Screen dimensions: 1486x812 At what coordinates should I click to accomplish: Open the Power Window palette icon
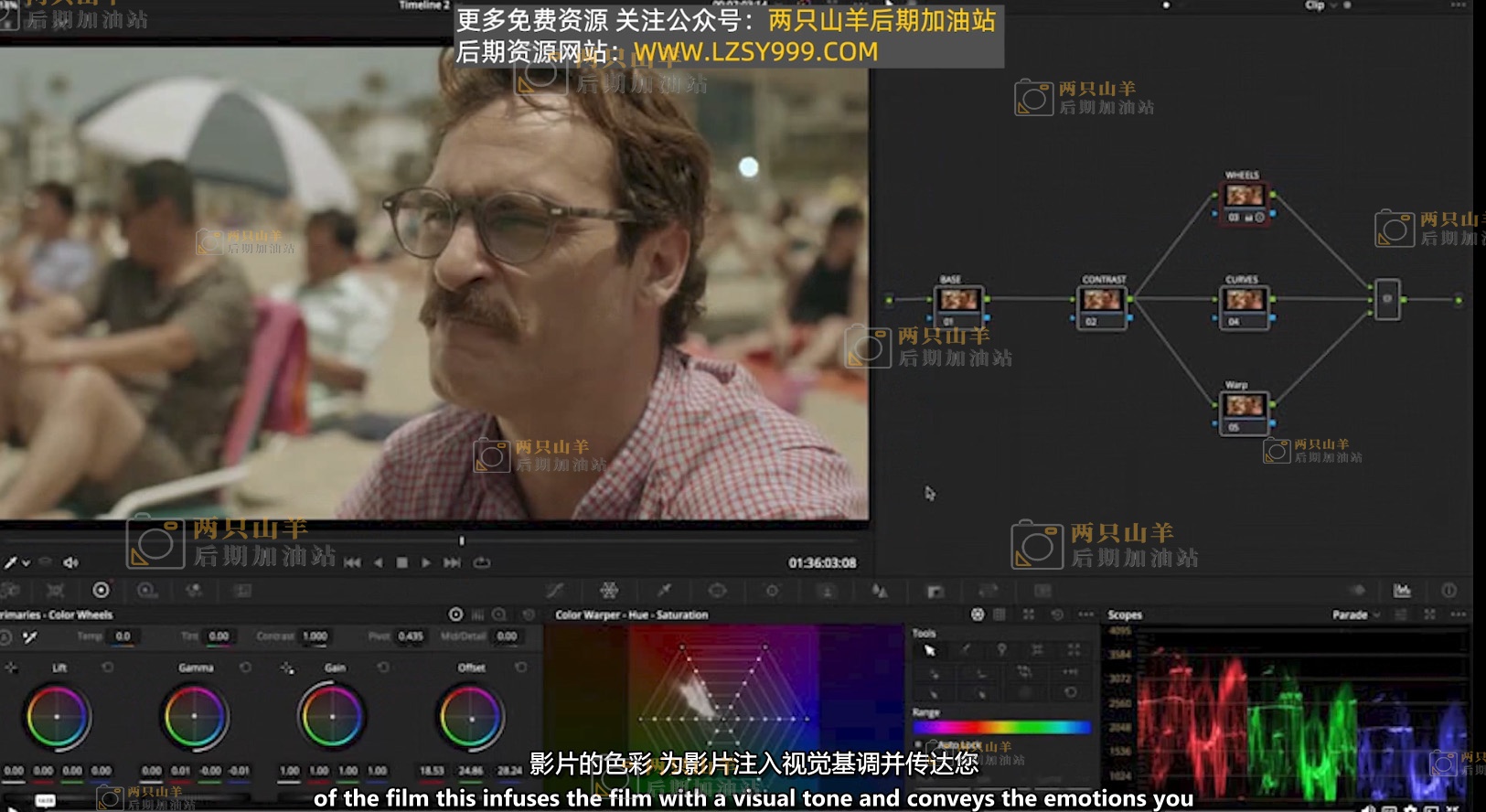click(x=718, y=591)
